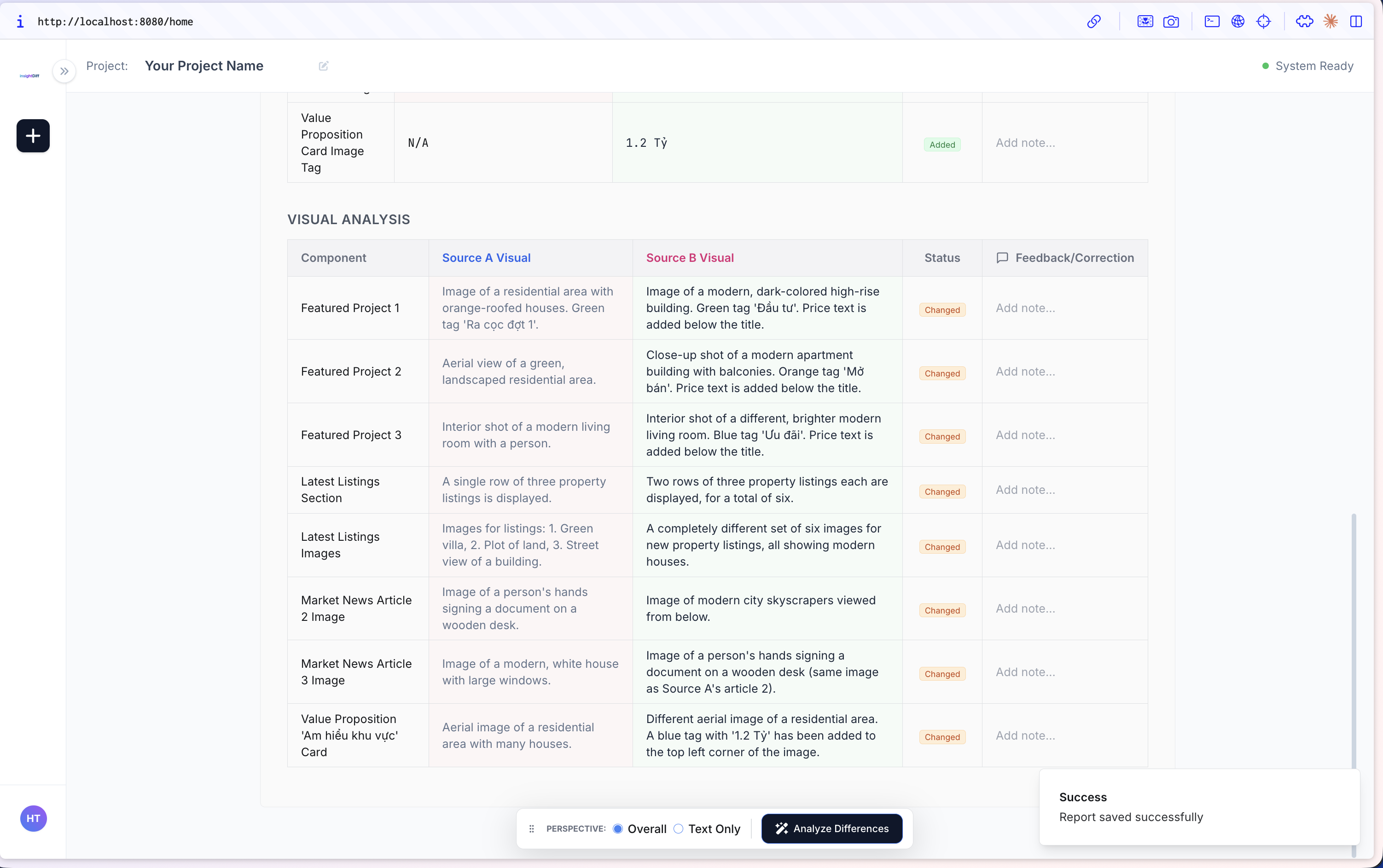This screenshot has width=1383, height=868.
Task: Select the camera screenshot icon
Action: (x=1172, y=21)
